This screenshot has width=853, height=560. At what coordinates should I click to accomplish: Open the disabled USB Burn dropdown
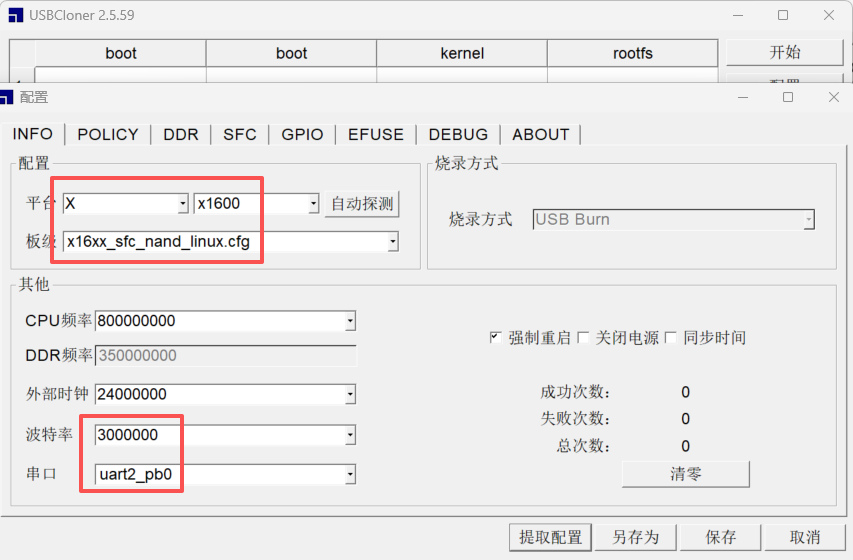point(673,219)
